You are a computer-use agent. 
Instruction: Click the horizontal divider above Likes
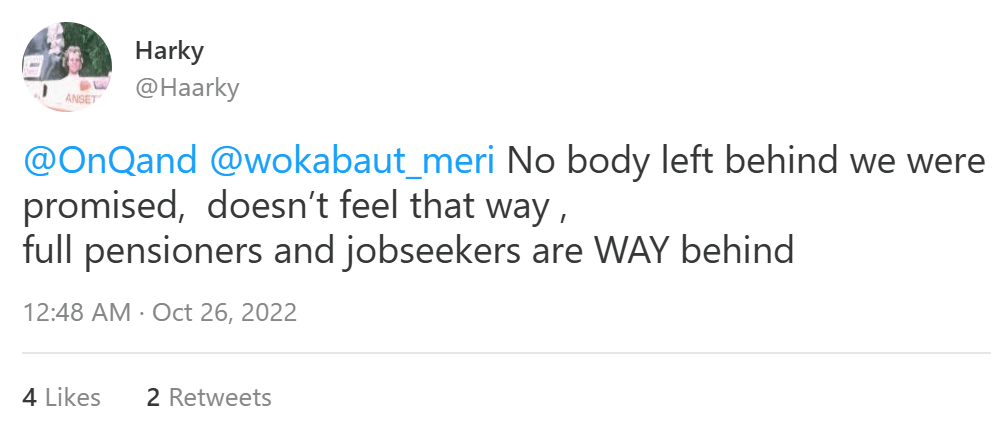[x=504, y=353]
